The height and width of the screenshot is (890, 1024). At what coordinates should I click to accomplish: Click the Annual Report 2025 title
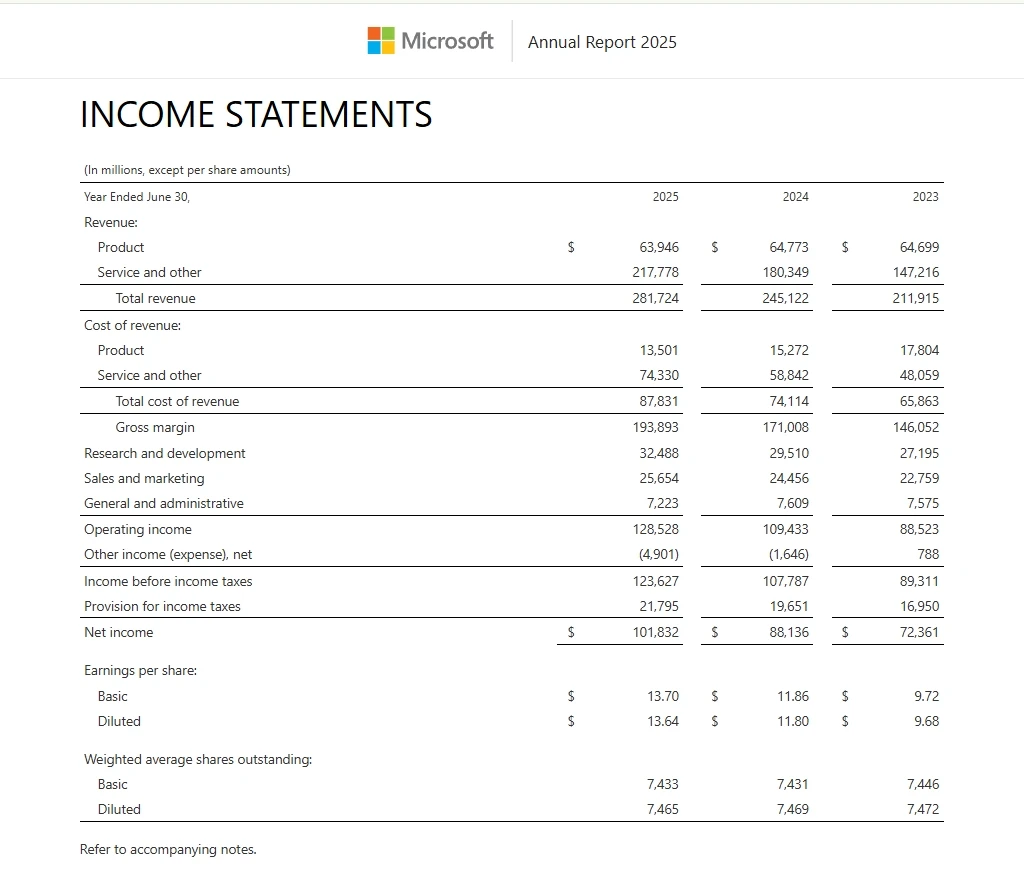(x=602, y=42)
